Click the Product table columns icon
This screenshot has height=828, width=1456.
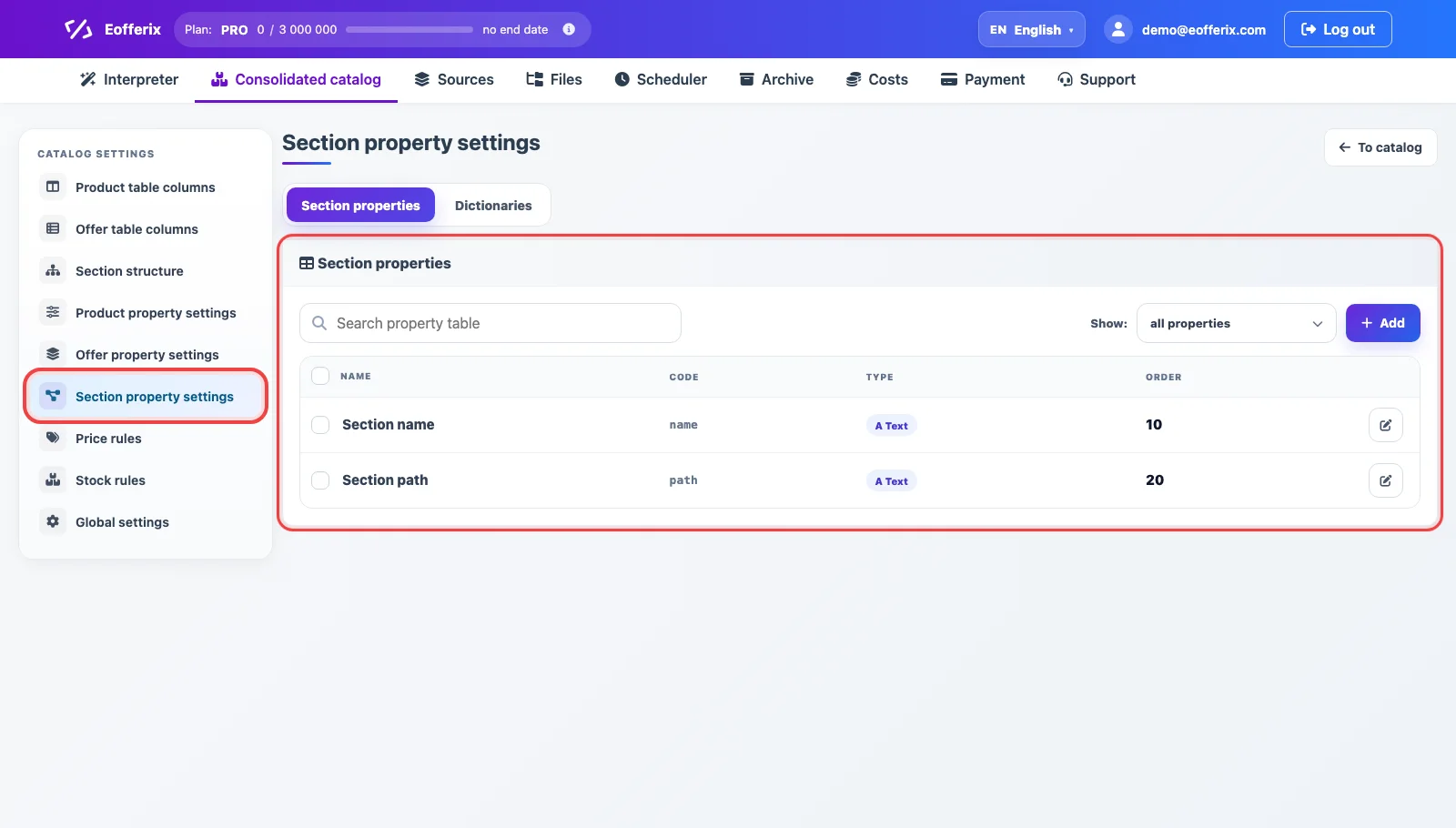(x=53, y=187)
